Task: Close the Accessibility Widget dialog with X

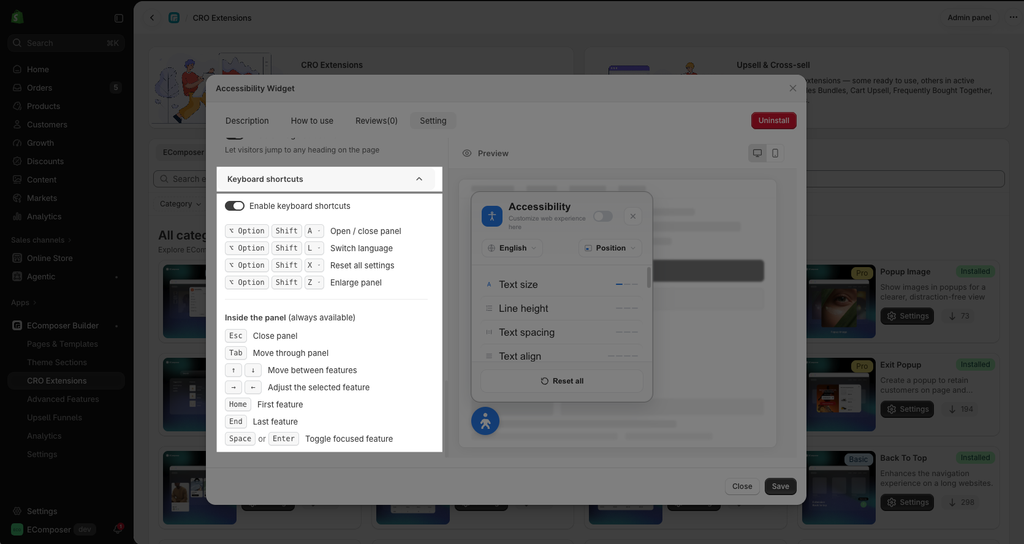Action: coord(793,88)
